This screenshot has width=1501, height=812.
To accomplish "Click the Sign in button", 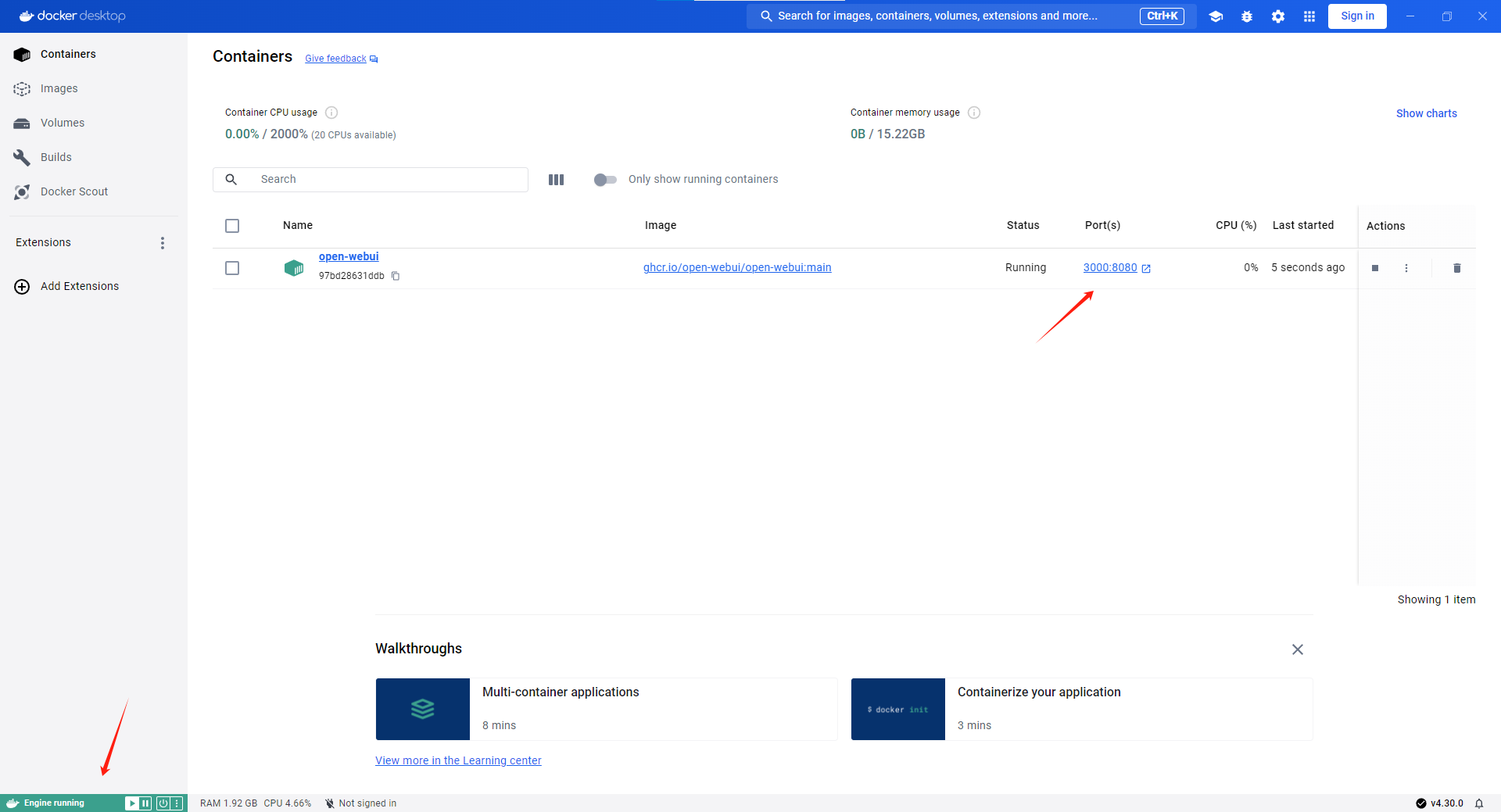I will tap(1357, 16).
